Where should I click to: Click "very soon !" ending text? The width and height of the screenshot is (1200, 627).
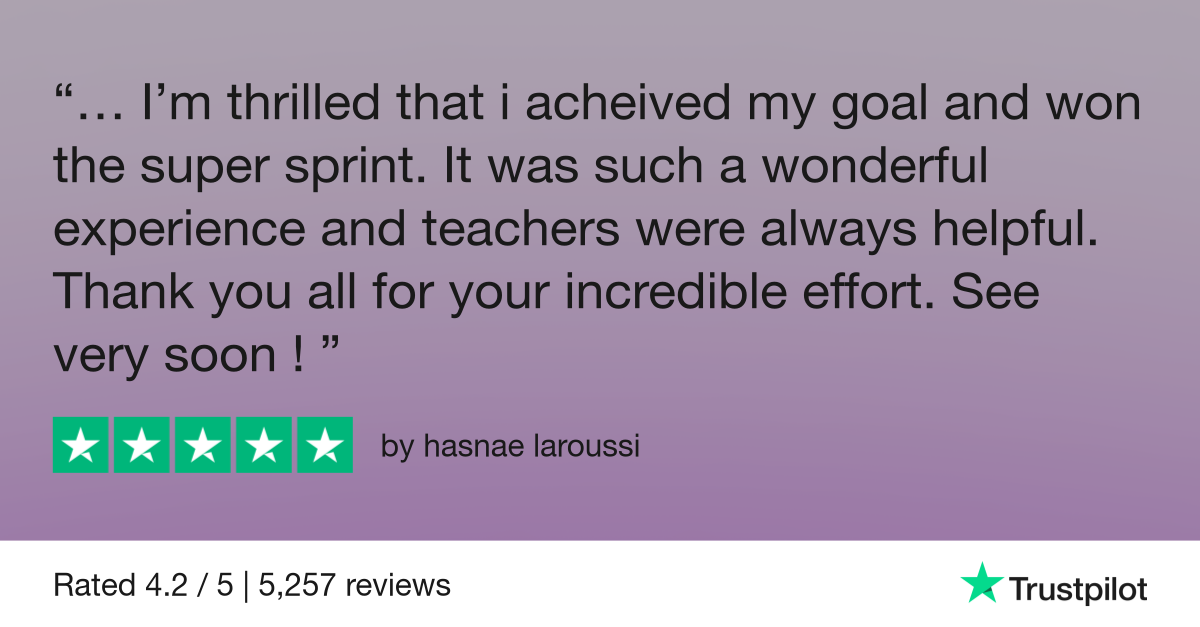(x=179, y=355)
